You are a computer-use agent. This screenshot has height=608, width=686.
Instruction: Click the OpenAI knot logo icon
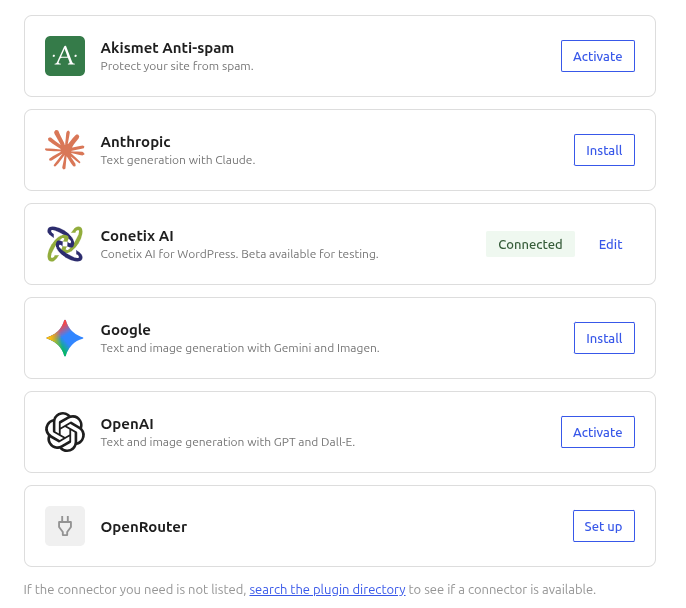click(65, 432)
